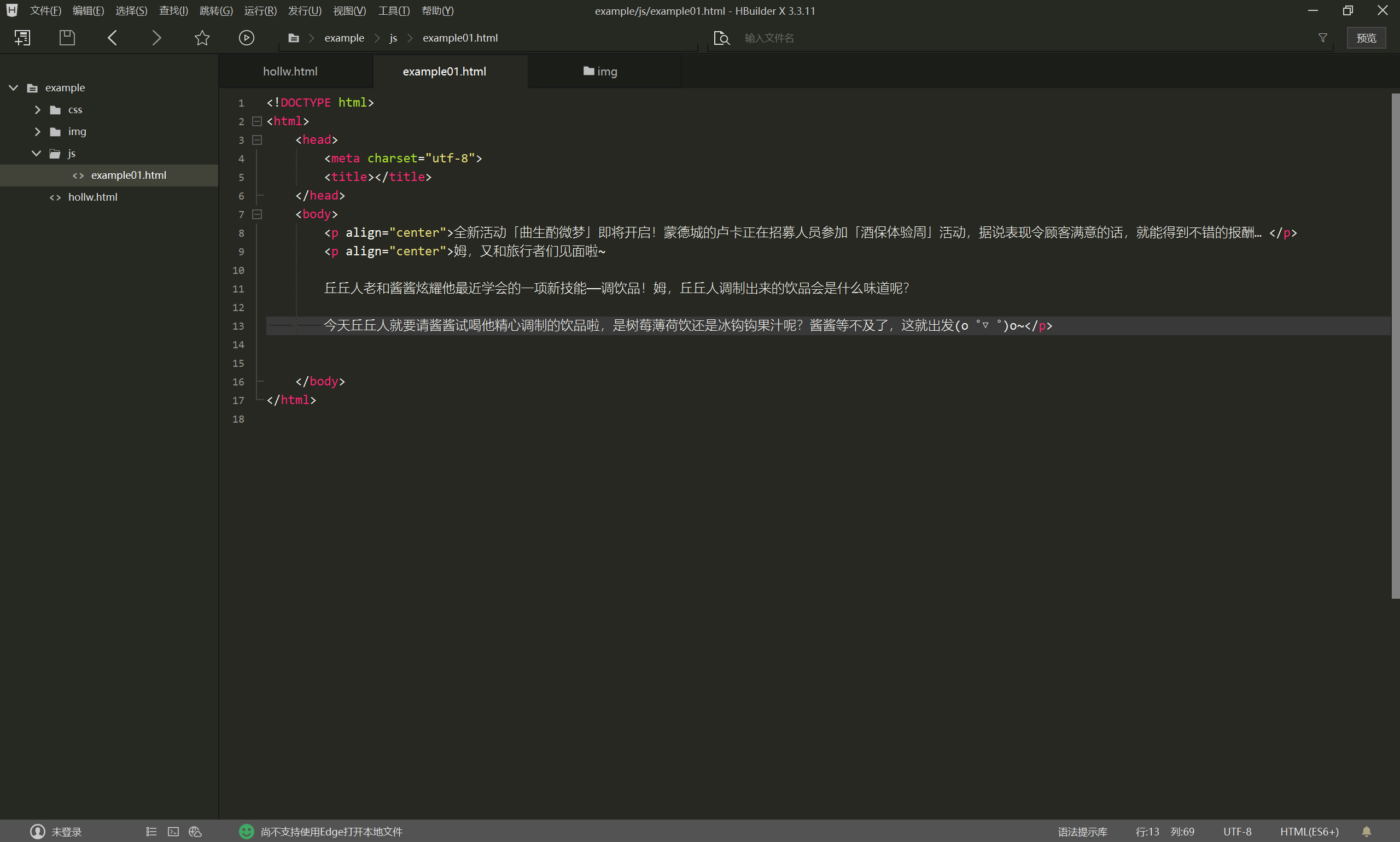Switch to the example01.html tab

[x=451, y=72]
